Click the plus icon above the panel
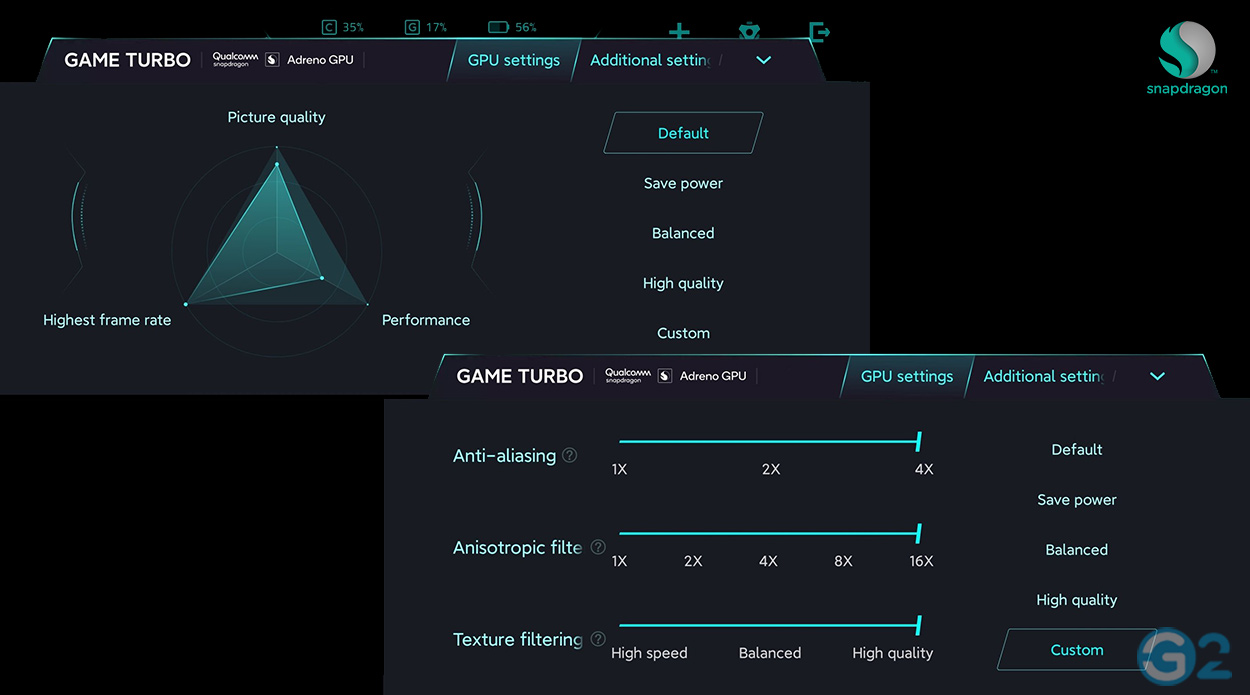The width and height of the screenshot is (1250, 695). (678, 32)
